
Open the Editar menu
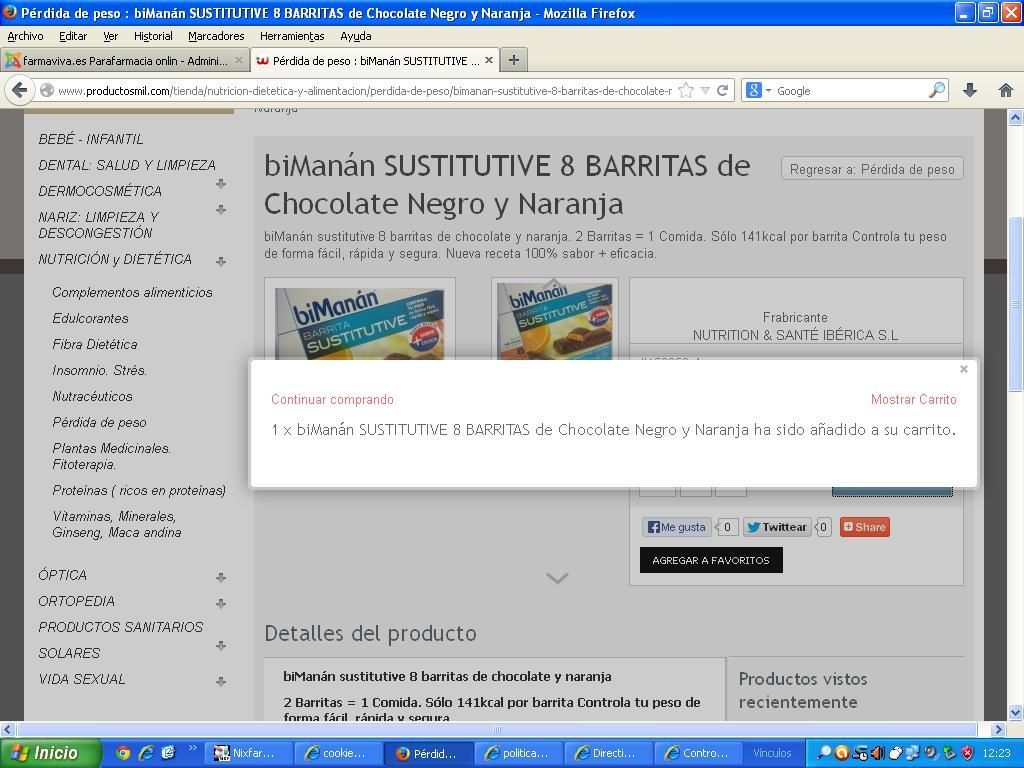[72, 36]
